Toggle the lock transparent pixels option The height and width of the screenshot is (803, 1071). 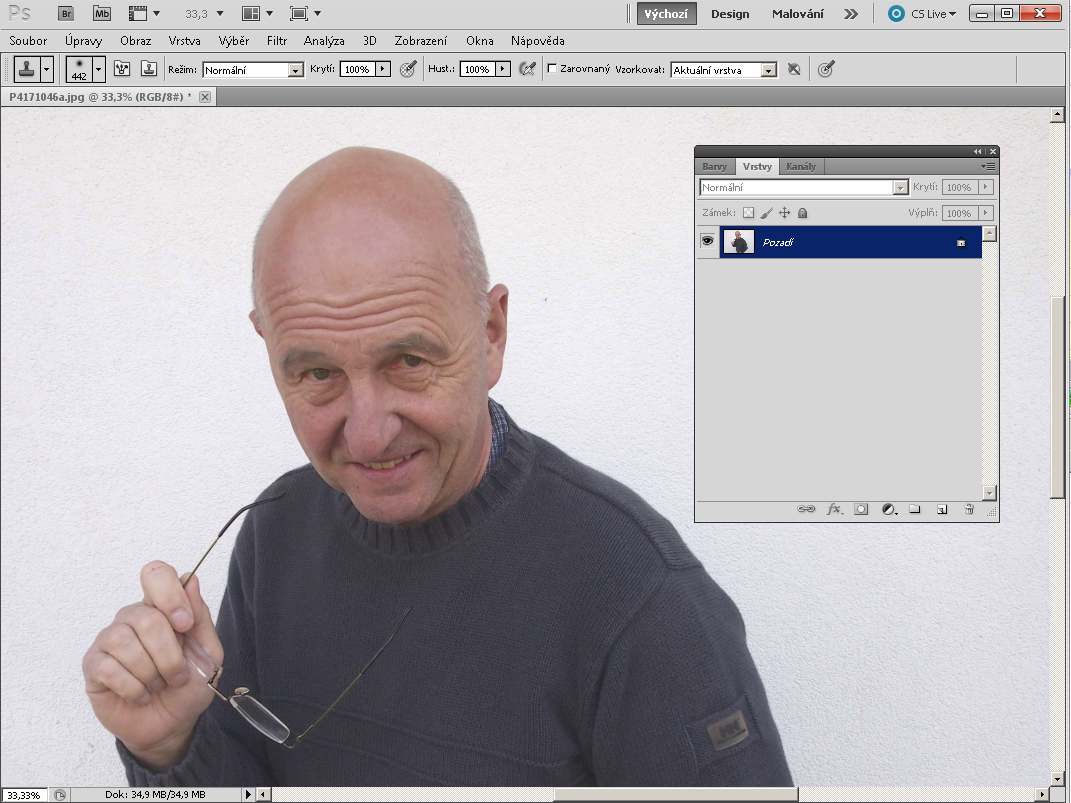[748, 213]
